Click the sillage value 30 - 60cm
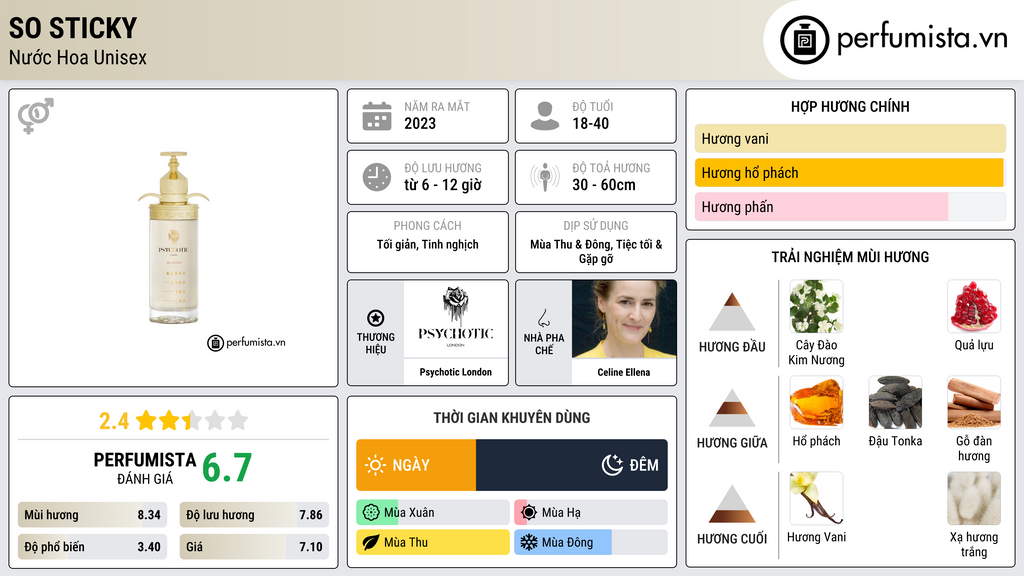 tap(604, 185)
